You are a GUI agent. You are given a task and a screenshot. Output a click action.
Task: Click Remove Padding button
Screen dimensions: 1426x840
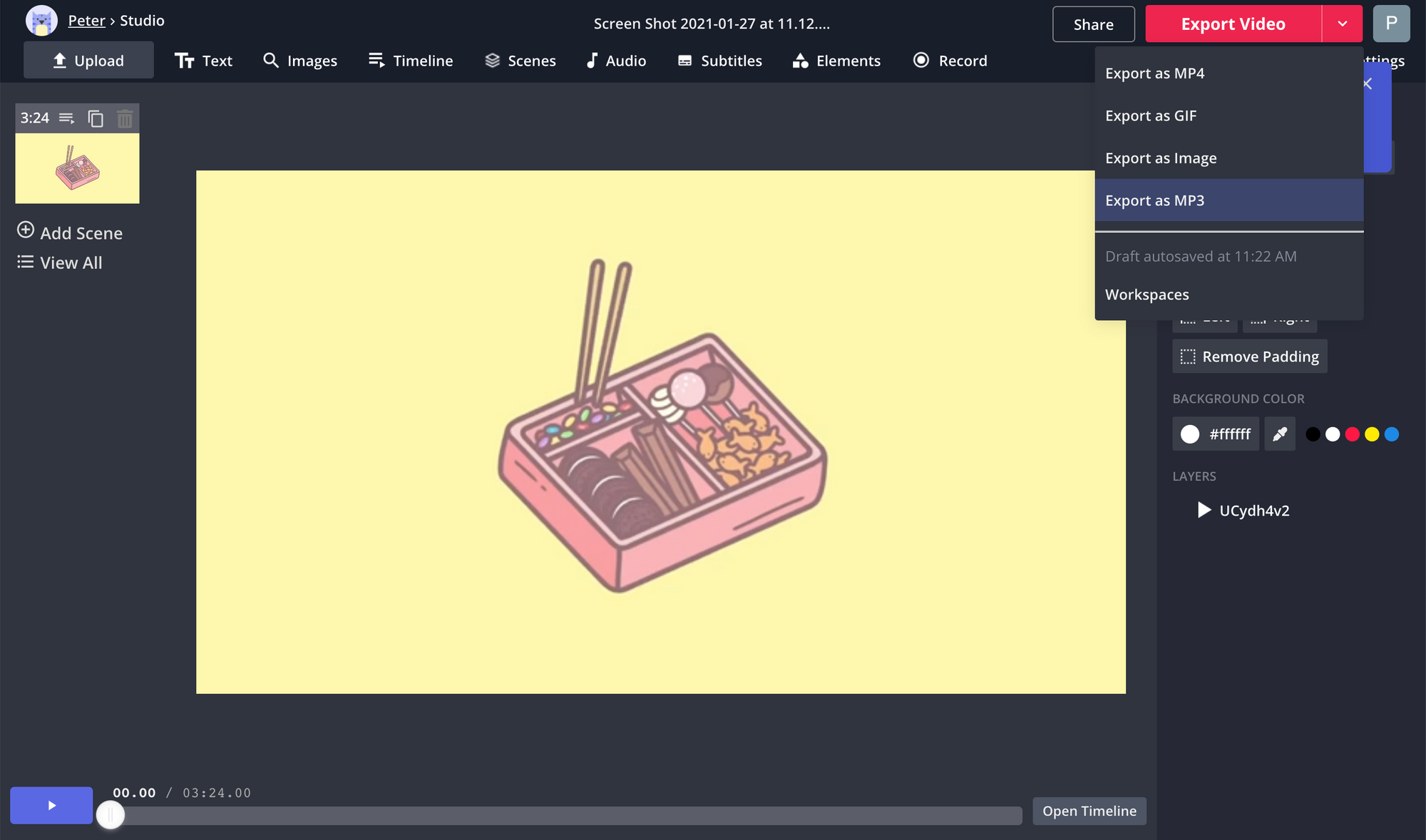[1249, 357]
